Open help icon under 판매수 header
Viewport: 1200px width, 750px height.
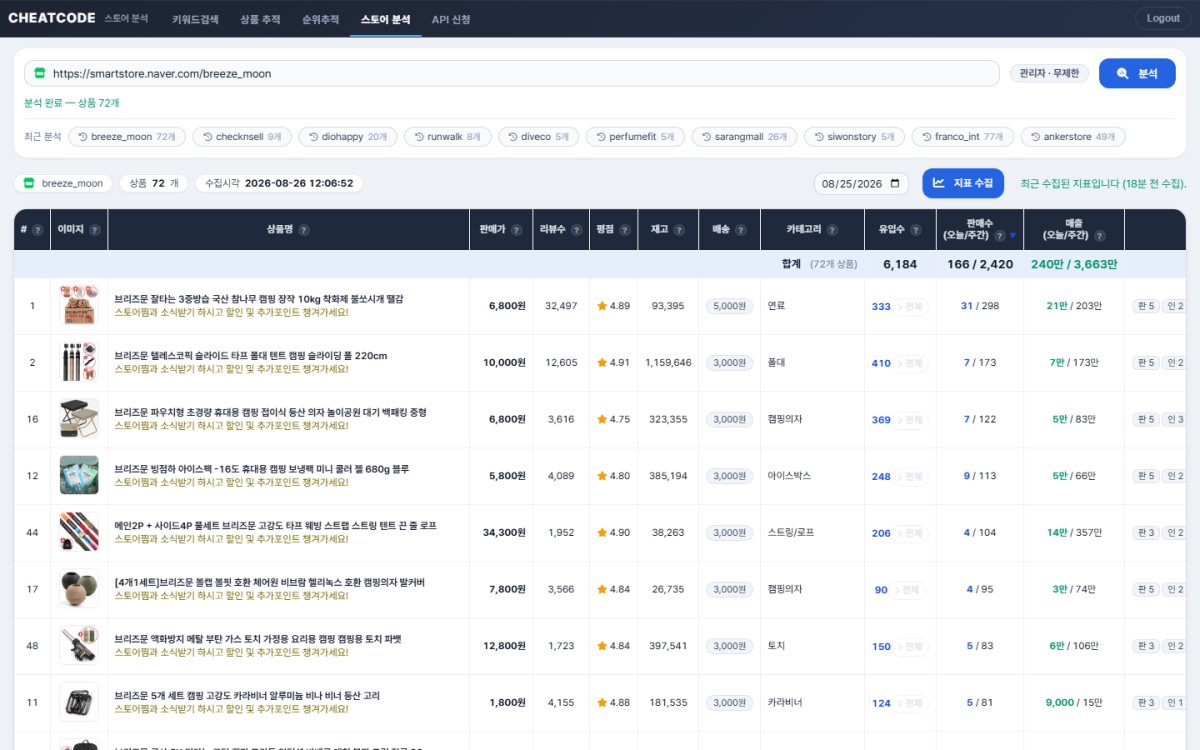[x=1000, y=236]
